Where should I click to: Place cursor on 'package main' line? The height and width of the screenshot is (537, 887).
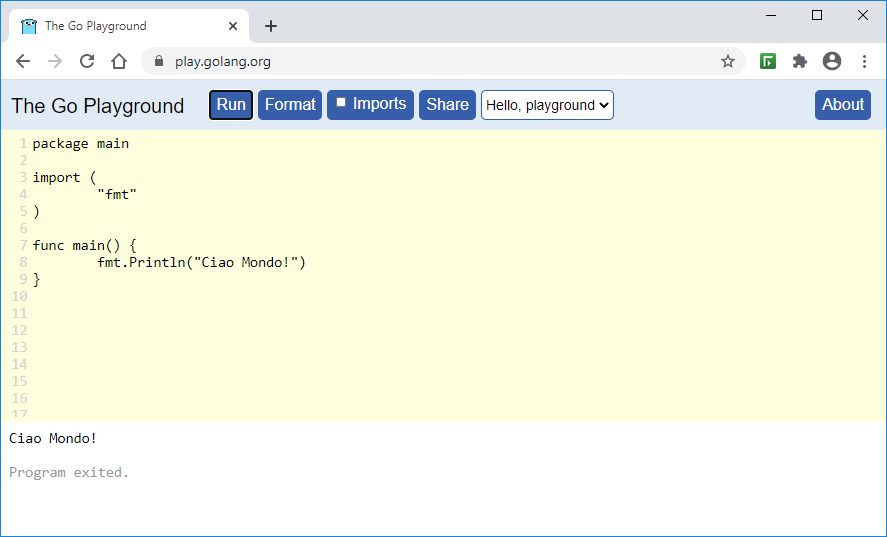[x=81, y=144]
